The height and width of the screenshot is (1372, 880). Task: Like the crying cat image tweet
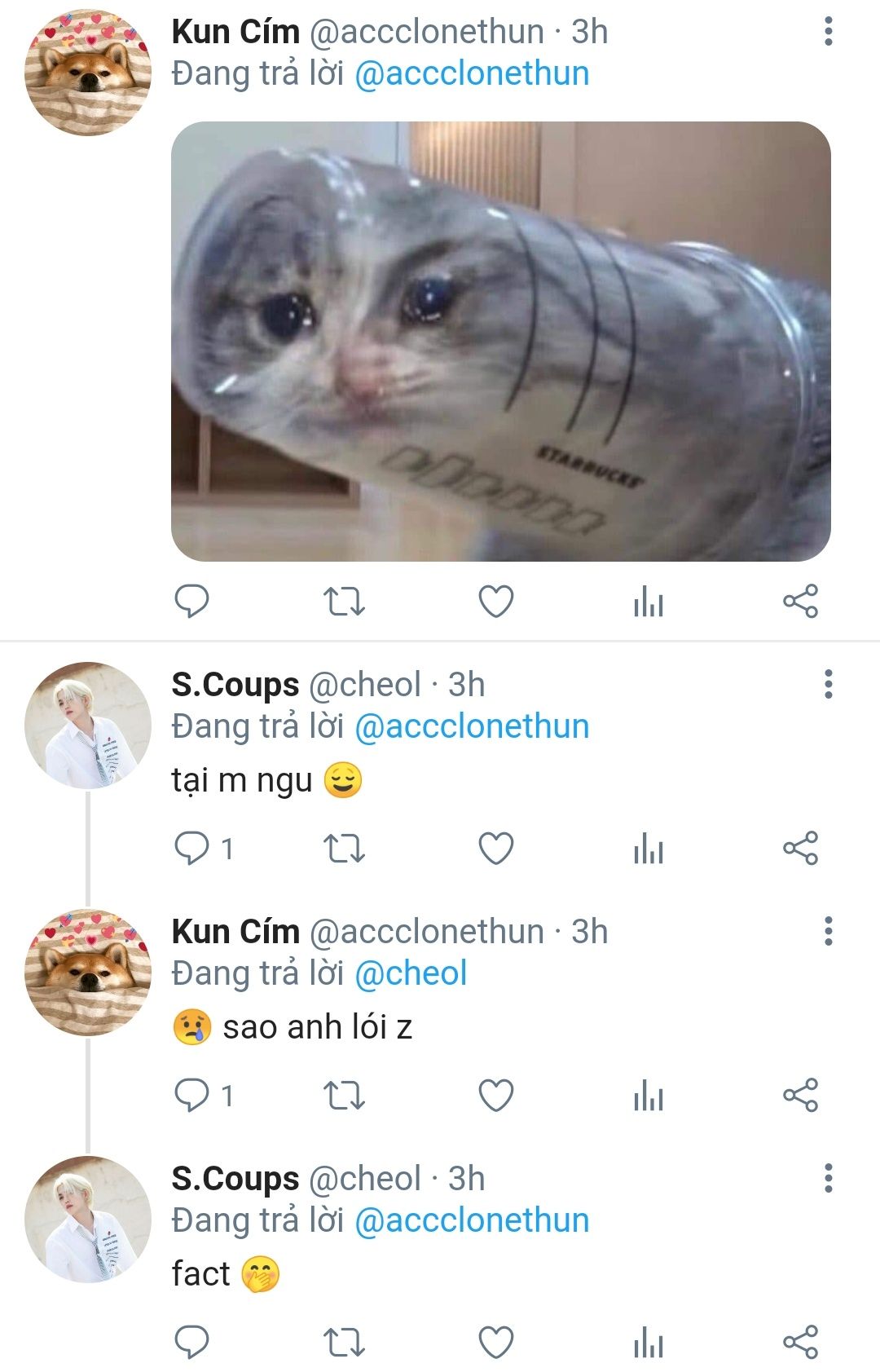click(495, 602)
